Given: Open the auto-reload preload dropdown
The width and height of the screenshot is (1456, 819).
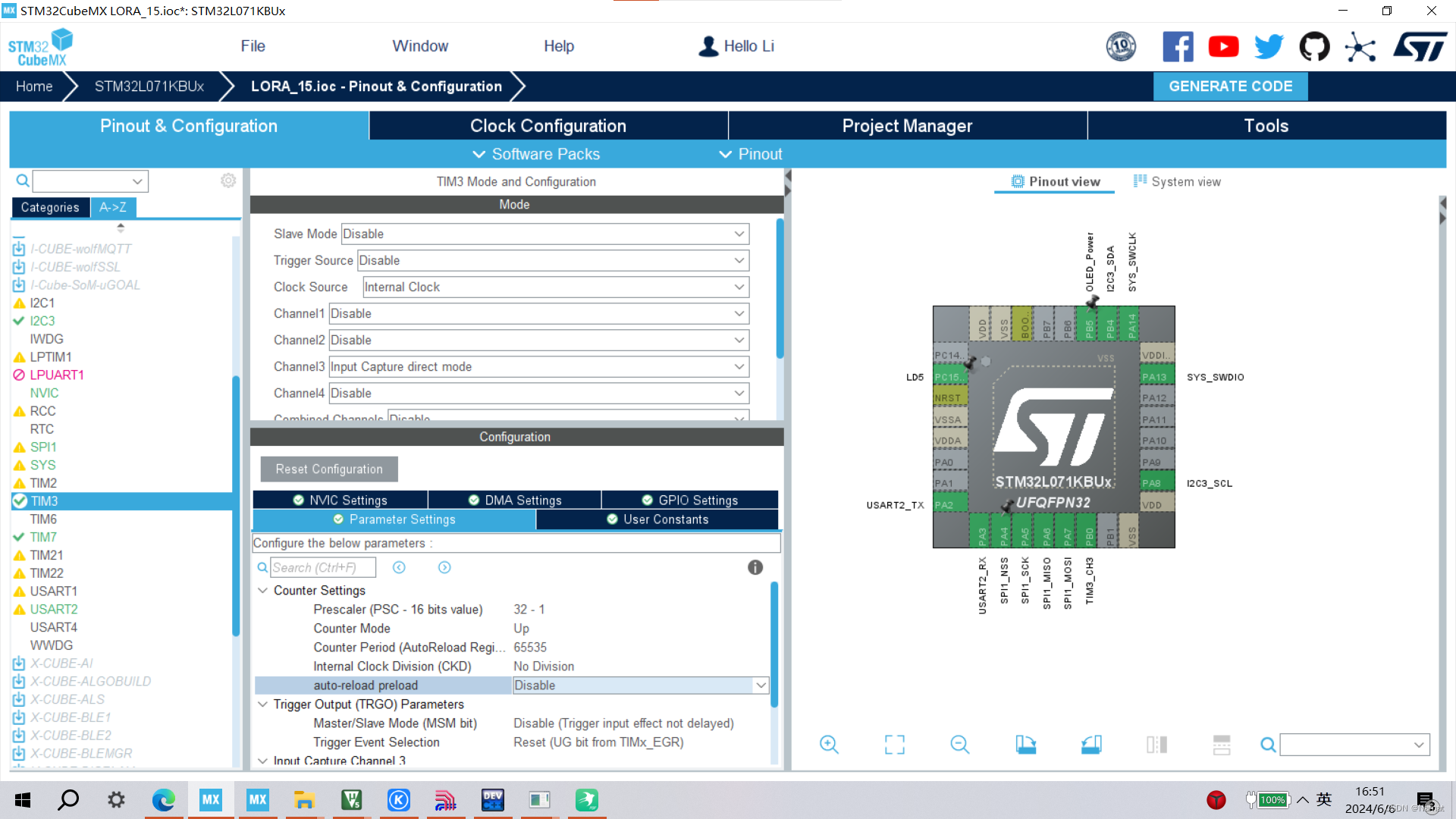Looking at the screenshot, I should point(641,686).
